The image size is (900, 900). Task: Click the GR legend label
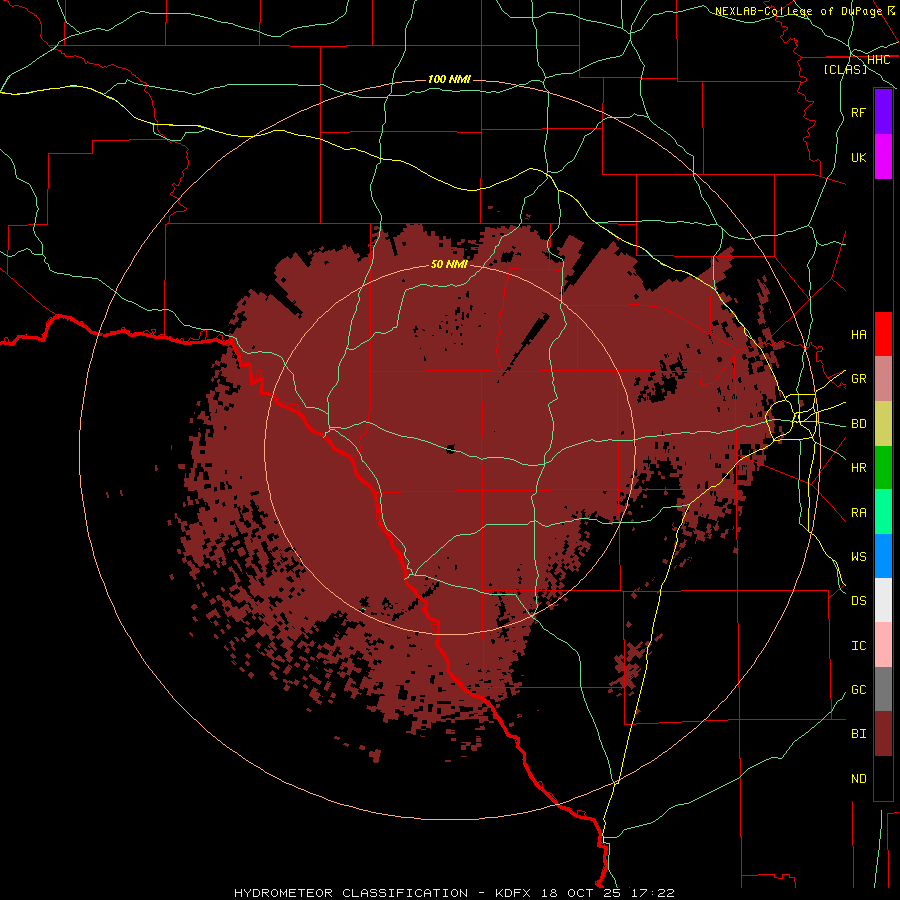[x=858, y=379]
